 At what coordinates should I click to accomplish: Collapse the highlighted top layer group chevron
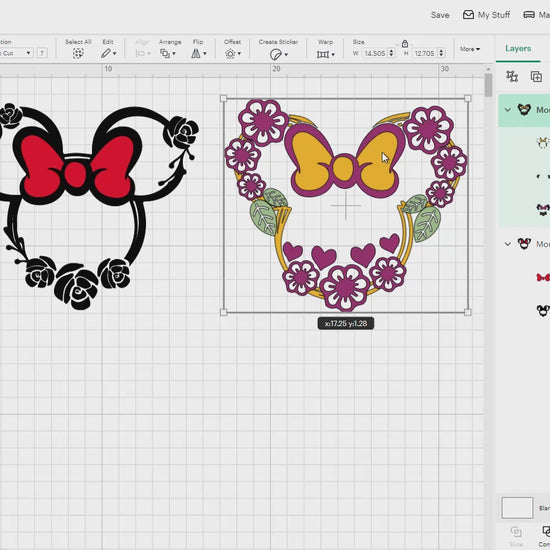click(x=508, y=110)
